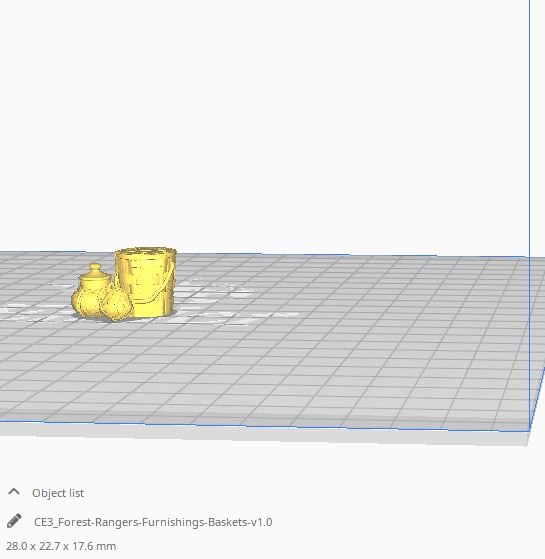Collapse the Object list chevron
Image resolution: width=545 pixels, height=559 pixels.
14,492
